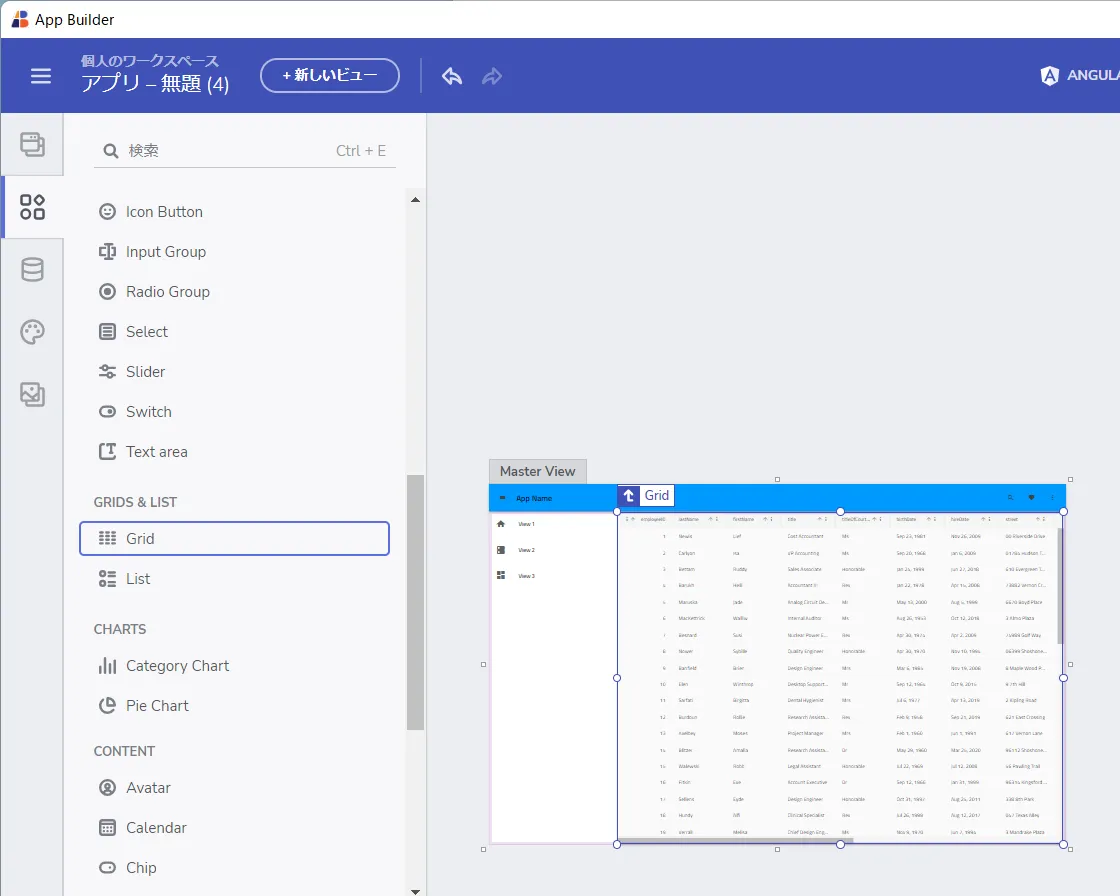Click the heart icon in app navbar
This screenshot has height=896, width=1120.
click(x=1031, y=497)
